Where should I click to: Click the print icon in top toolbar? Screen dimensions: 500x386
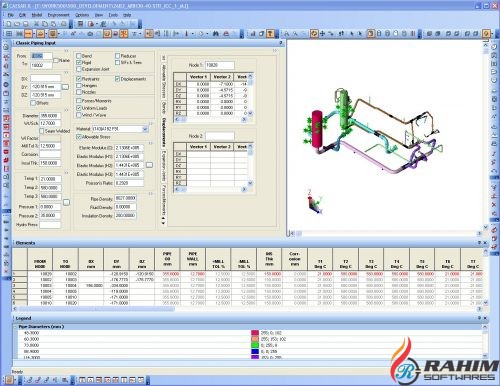(x=63, y=24)
